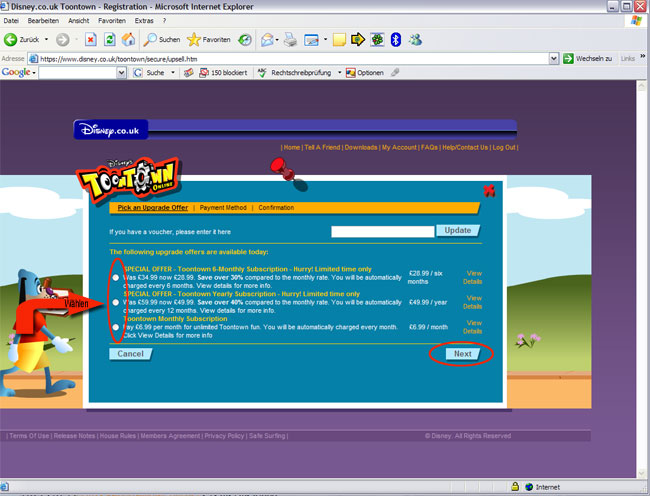The width and height of the screenshot is (650, 496).
Task: Click the edit page toolbar icon
Action: click(311, 40)
